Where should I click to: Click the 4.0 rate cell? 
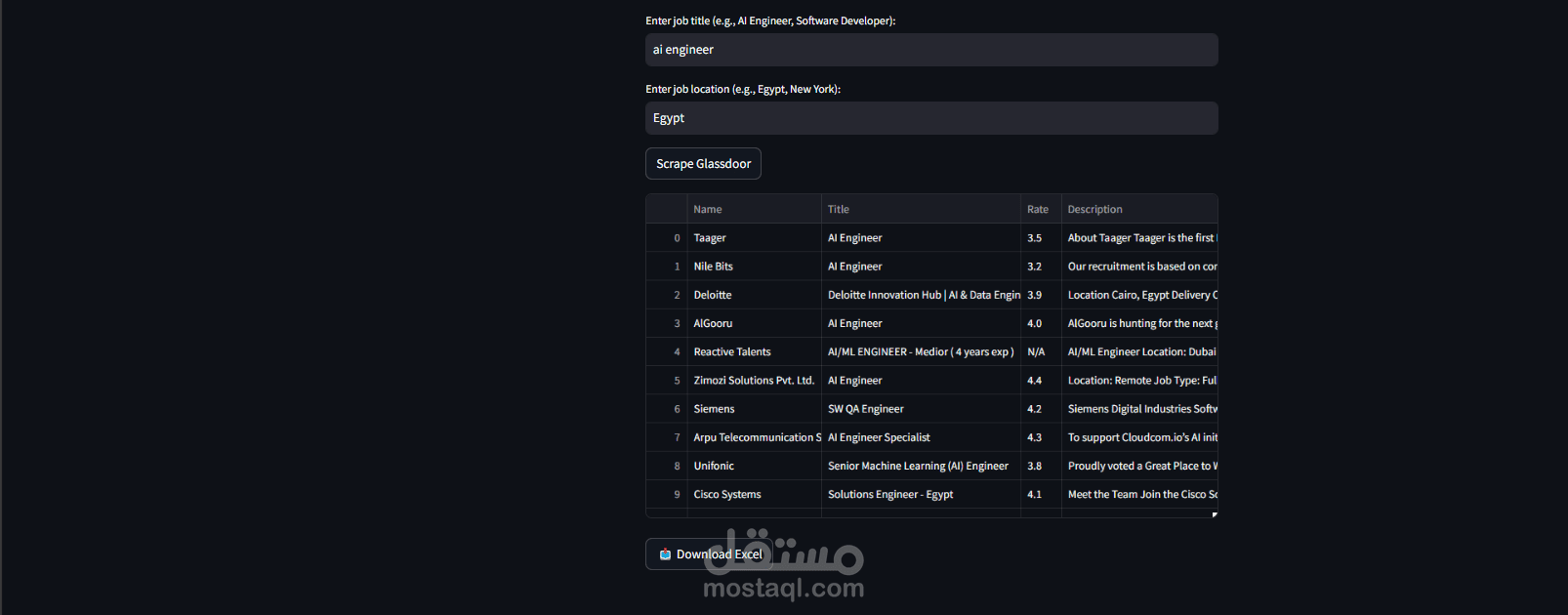coord(1041,323)
